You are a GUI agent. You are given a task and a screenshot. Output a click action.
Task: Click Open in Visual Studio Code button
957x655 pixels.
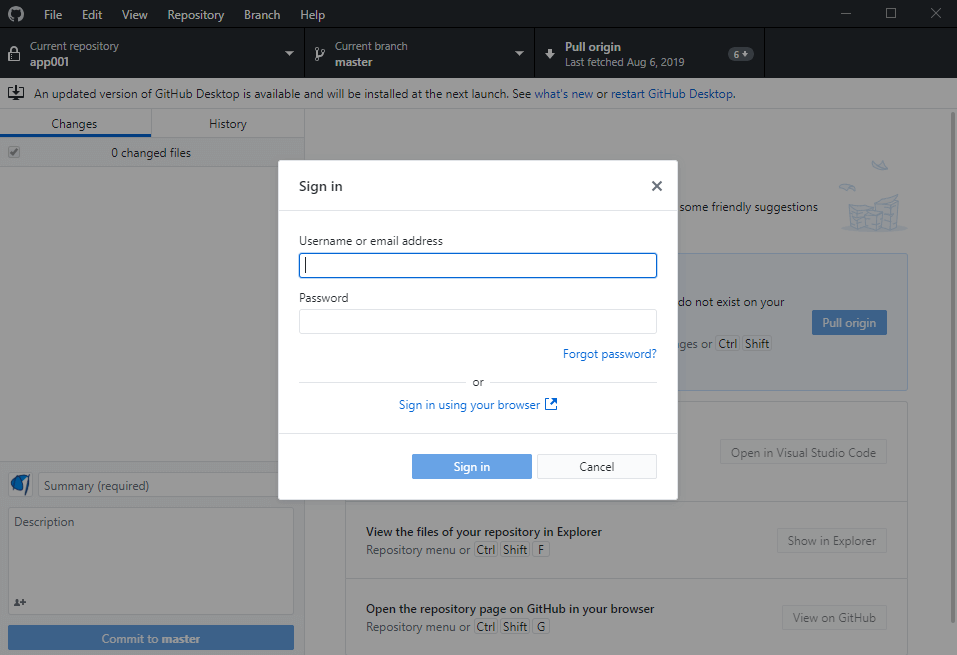pos(803,452)
